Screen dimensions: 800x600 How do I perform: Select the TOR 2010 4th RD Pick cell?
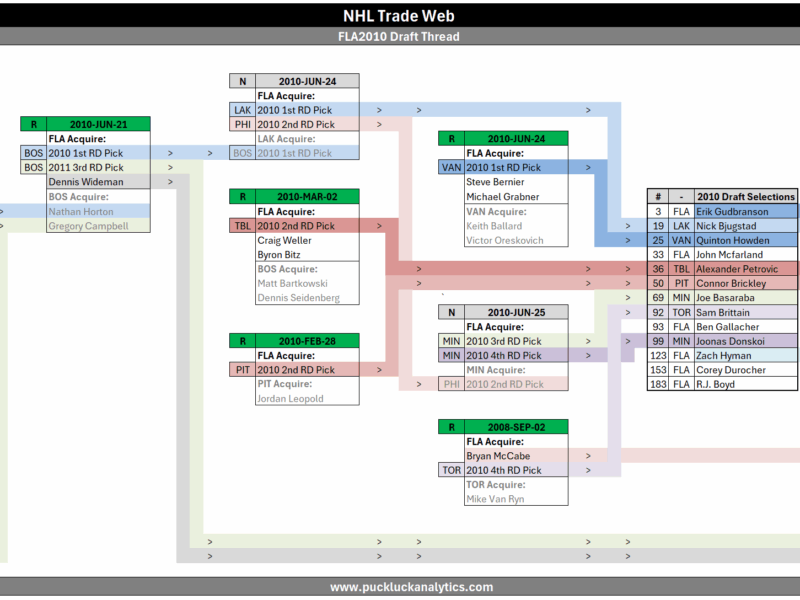(x=516, y=470)
